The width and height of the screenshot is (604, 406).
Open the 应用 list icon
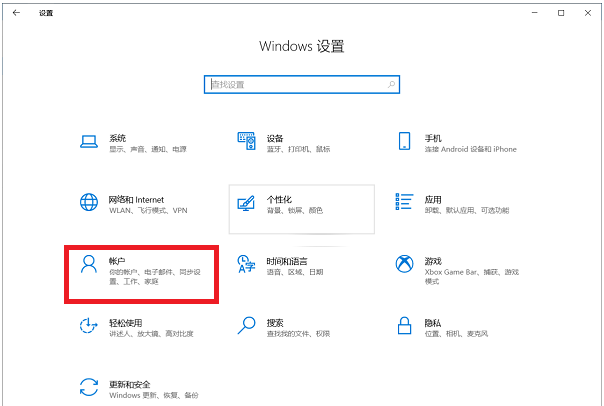(405, 203)
